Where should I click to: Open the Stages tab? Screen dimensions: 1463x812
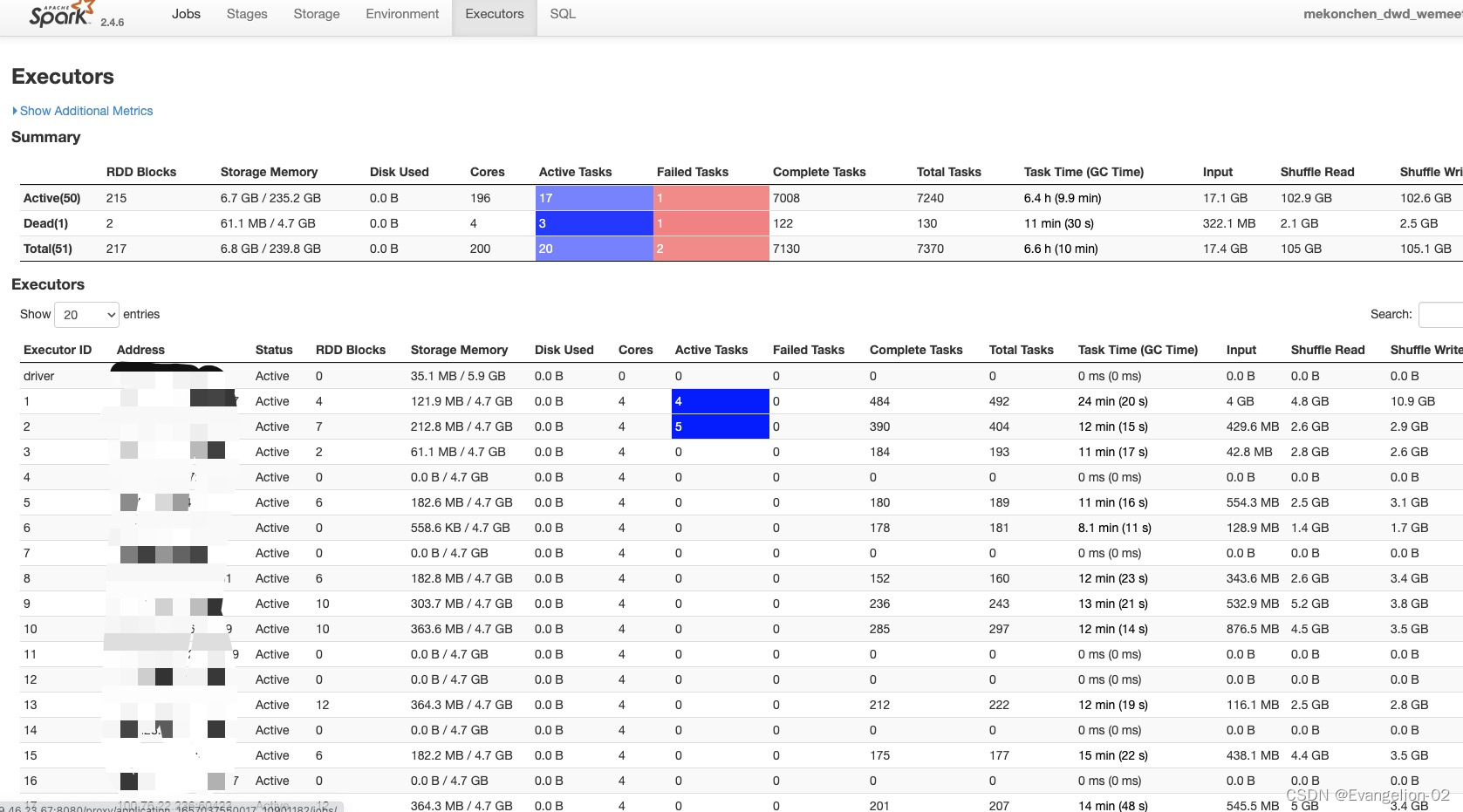point(247,14)
